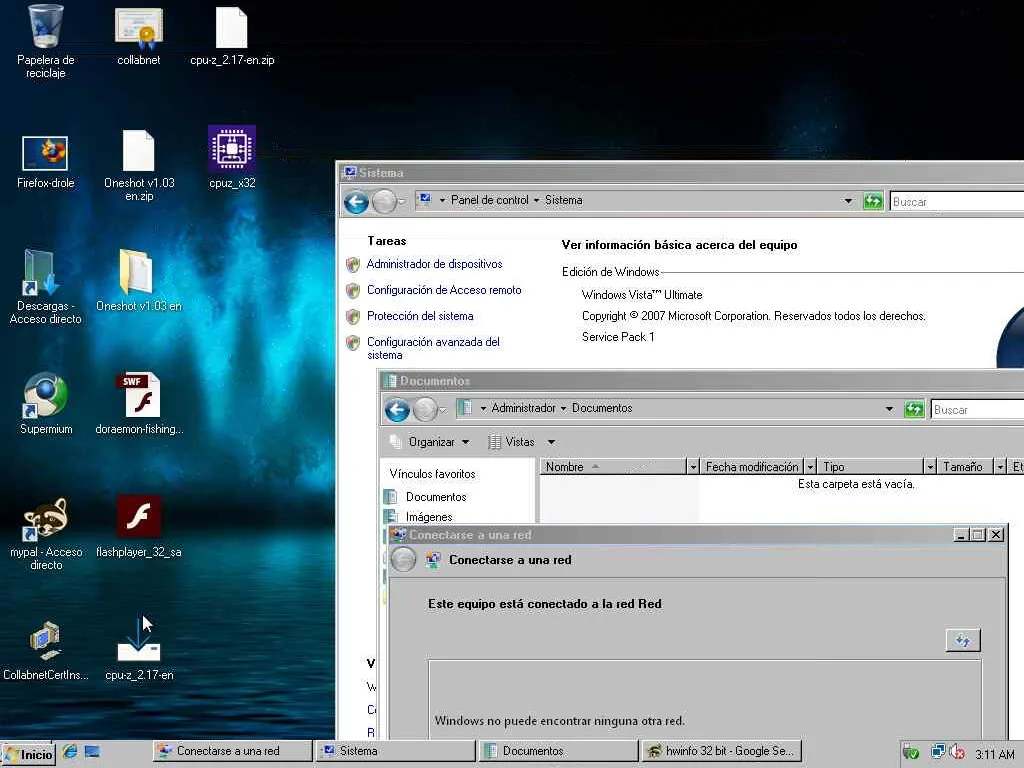Open Tipo column filter dropdown
The width and height of the screenshot is (1024, 768).
click(x=930, y=466)
